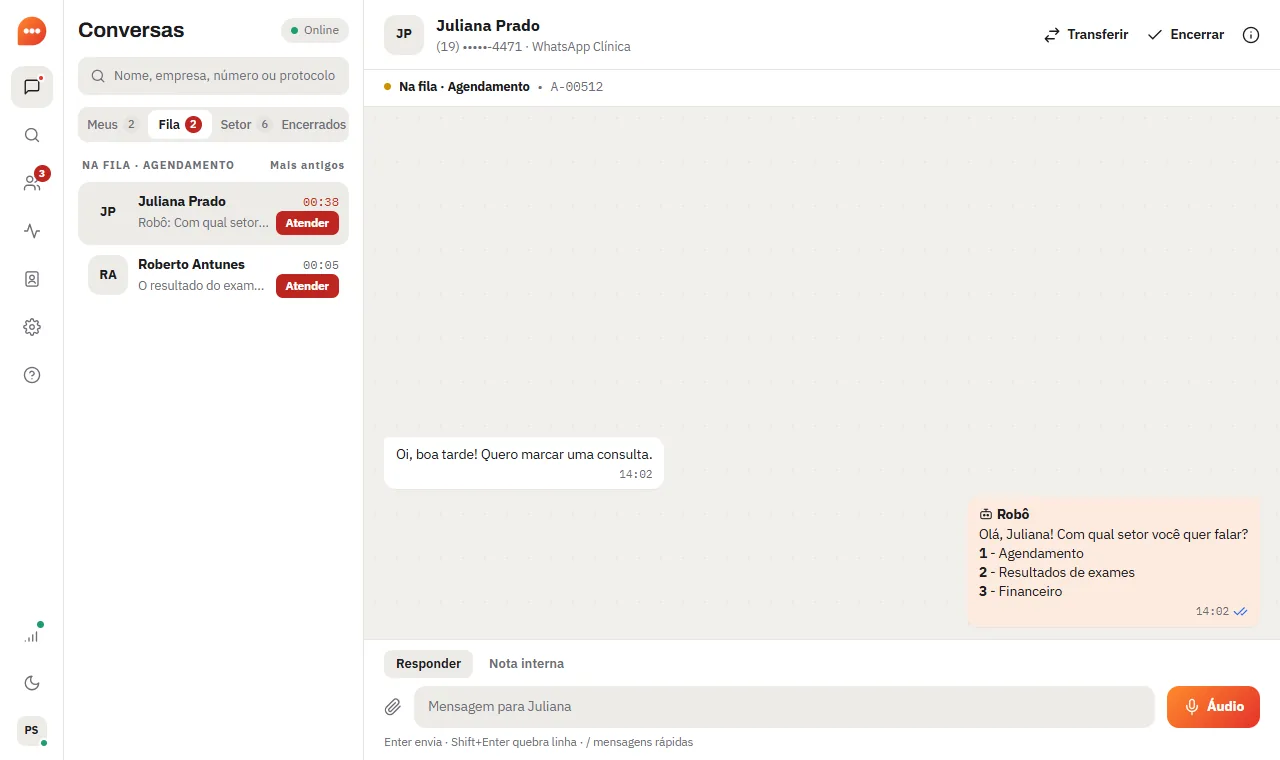This screenshot has height=760, width=1280.
Task: Toggle dark mode moon icon
Action: (x=32, y=683)
